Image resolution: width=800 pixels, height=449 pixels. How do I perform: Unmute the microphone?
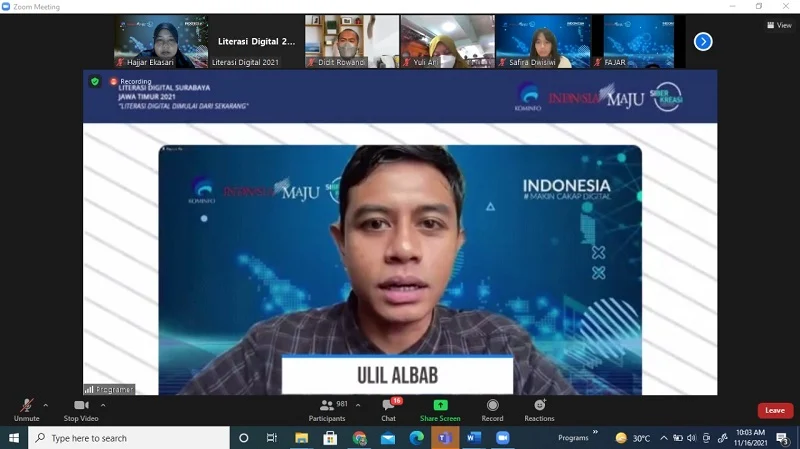[x=27, y=410]
